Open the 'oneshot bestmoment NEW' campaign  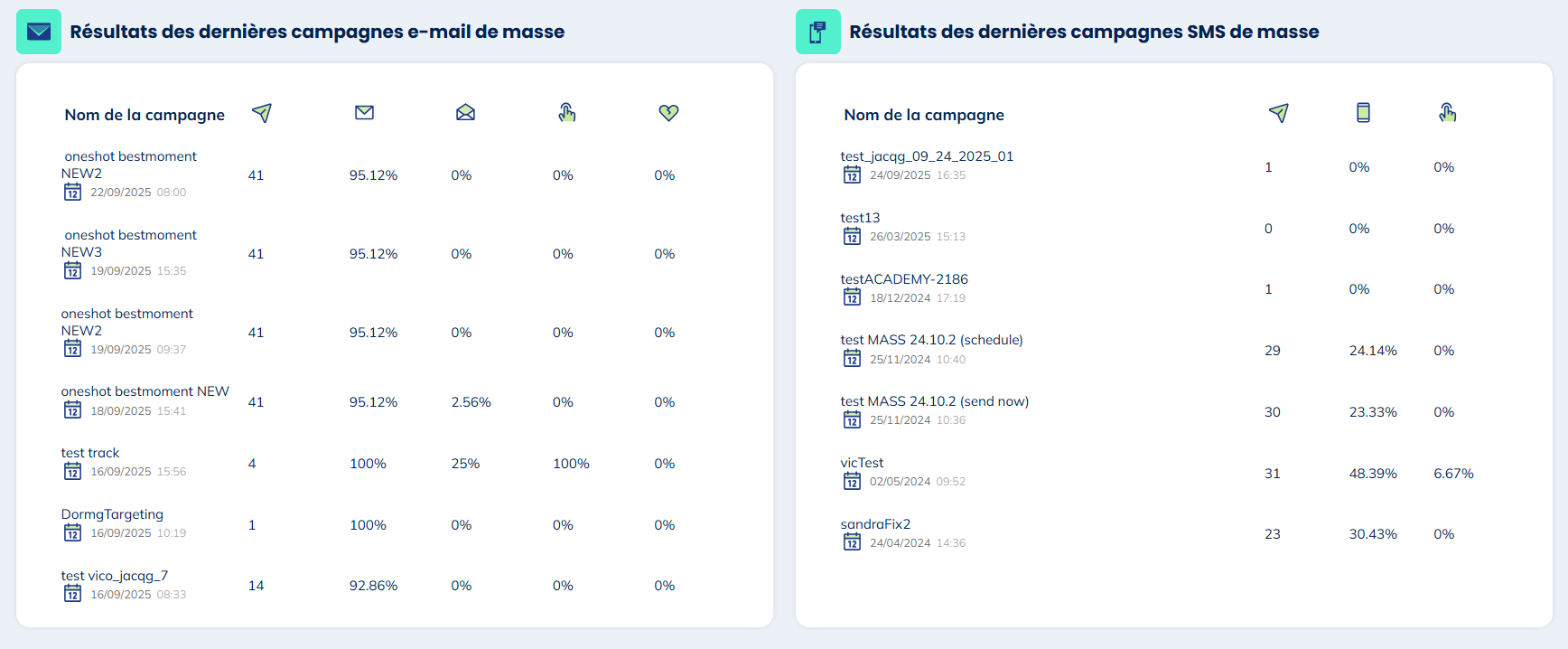click(x=145, y=391)
